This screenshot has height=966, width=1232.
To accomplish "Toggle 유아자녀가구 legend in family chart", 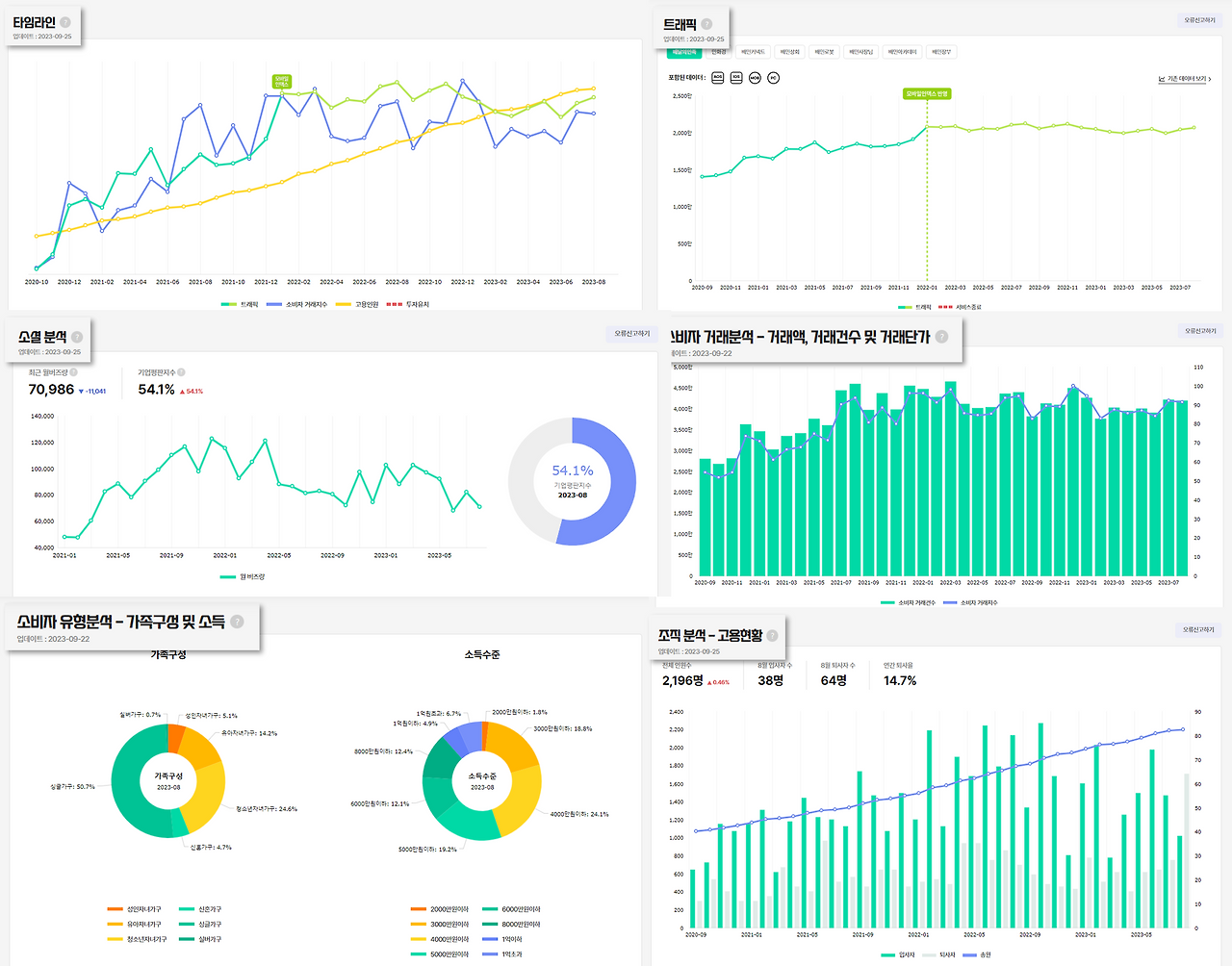I will pyautogui.click(x=135, y=924).
